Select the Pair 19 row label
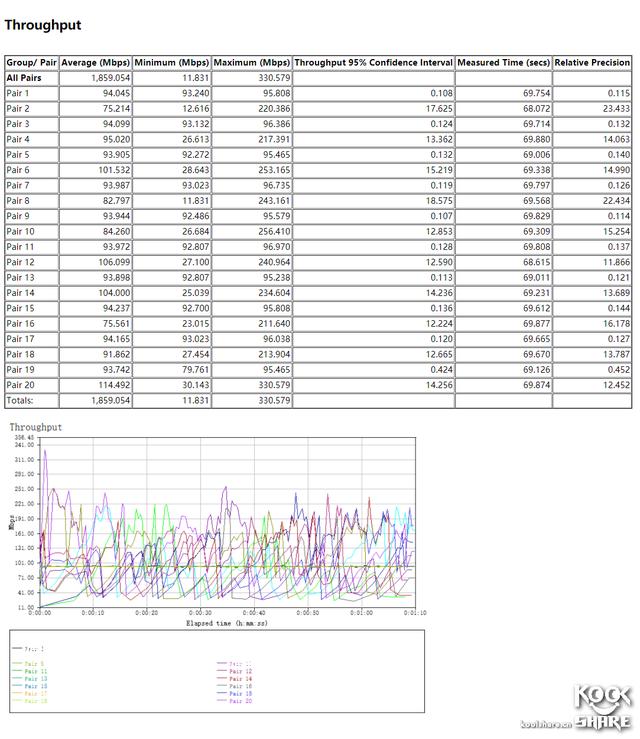Image resolution: width=640 pixels, height=739 pixels. pos(20,370)
